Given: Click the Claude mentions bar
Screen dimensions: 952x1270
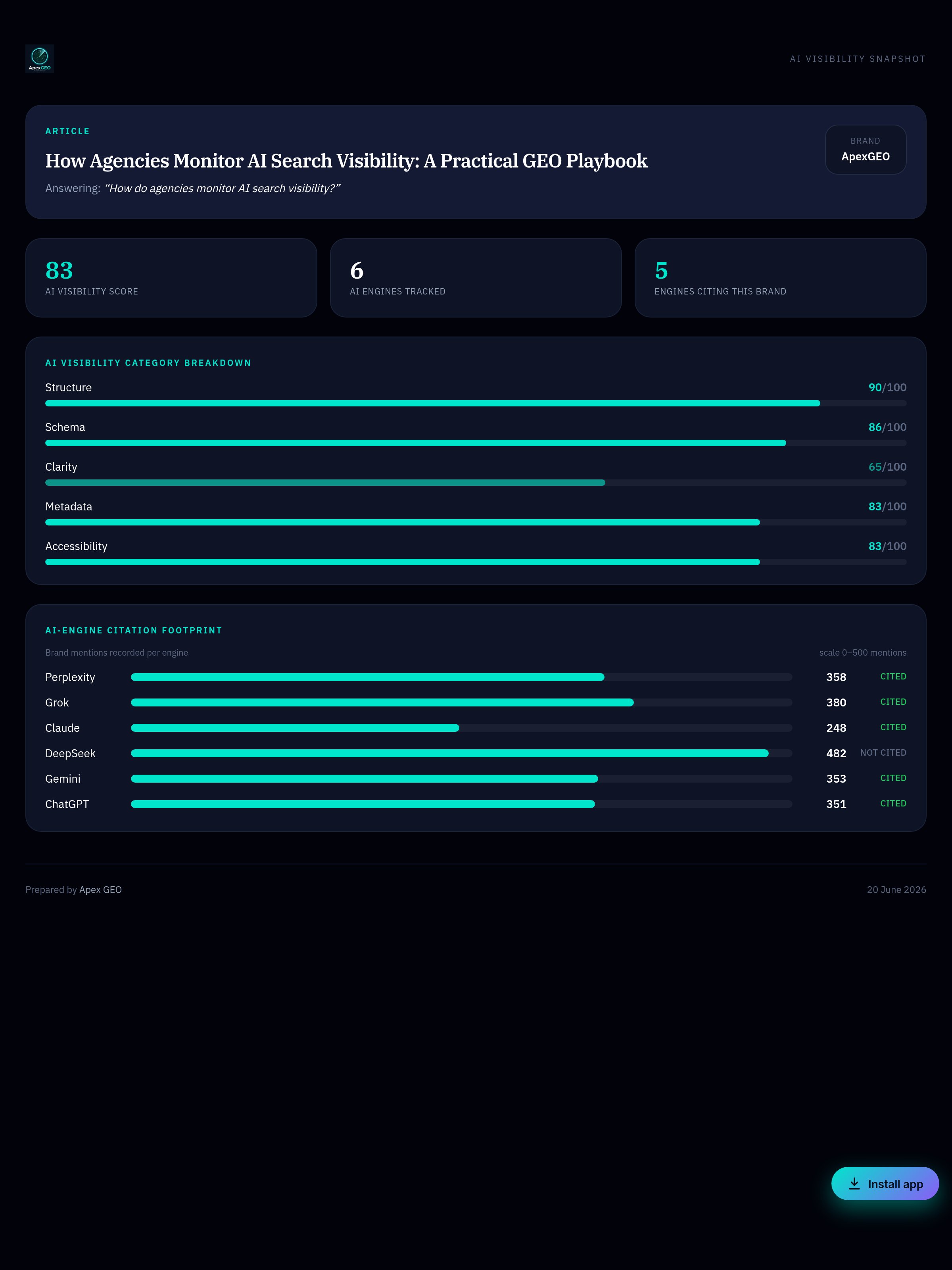Looking at the screenshot, I should 461,728.
